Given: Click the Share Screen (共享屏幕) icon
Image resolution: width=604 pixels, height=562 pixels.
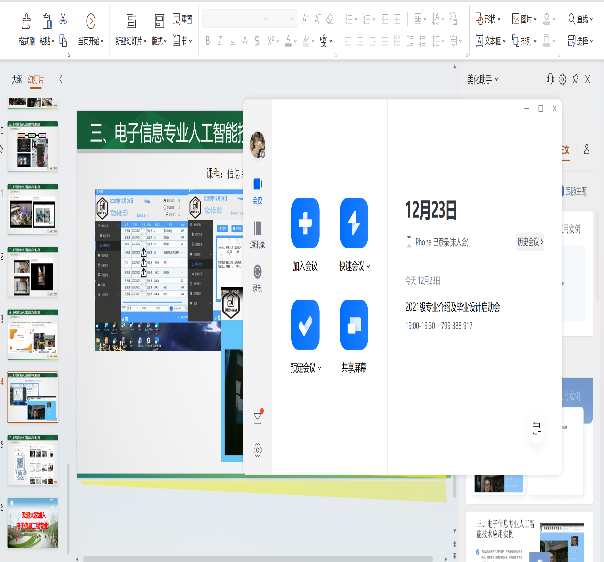Looking at the screenshot, I should (354, 323).
